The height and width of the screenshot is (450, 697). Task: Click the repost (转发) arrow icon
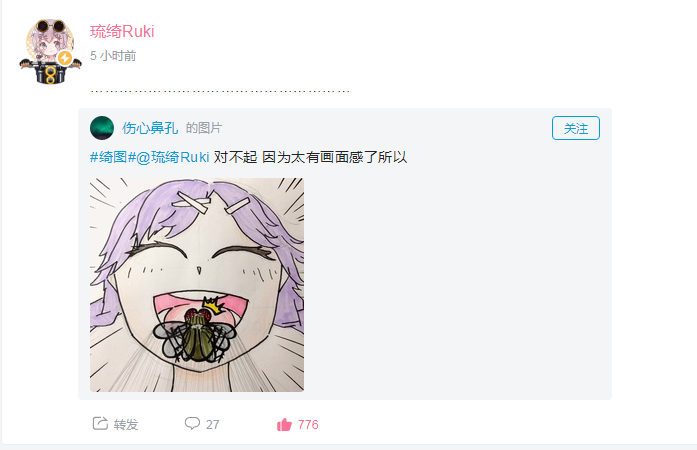pos(100,424)
